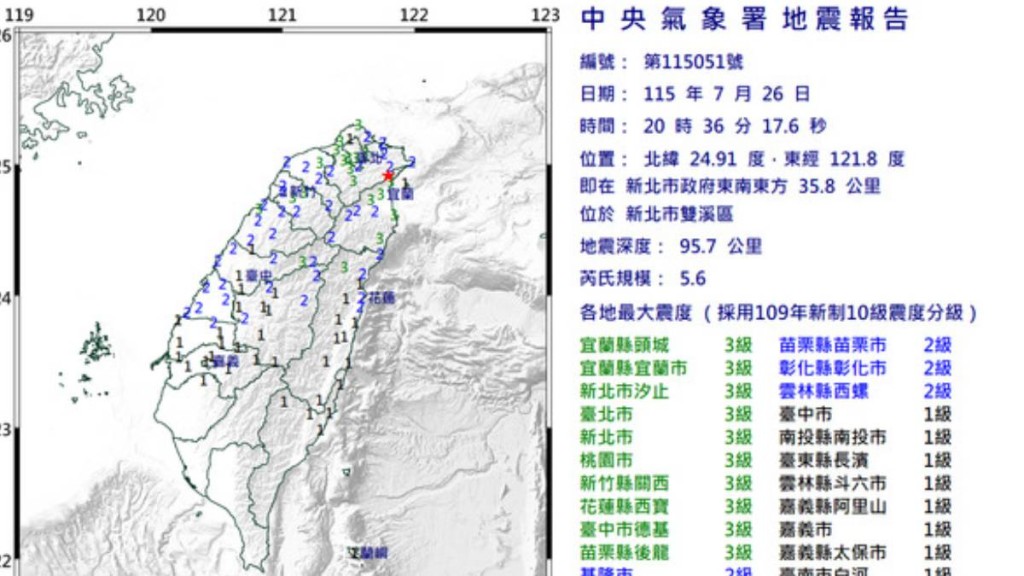Click the longitude label 121 on map axis

(282, 14)
